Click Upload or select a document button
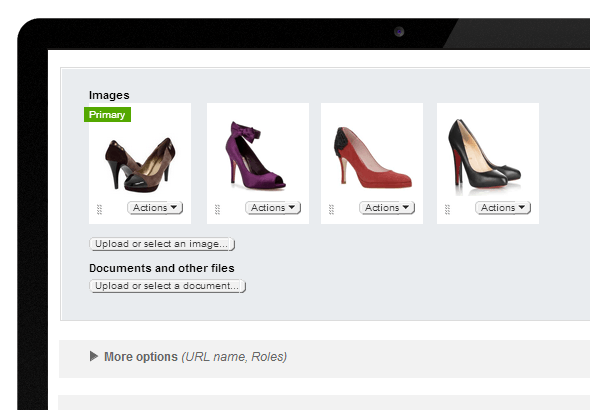 167,286
